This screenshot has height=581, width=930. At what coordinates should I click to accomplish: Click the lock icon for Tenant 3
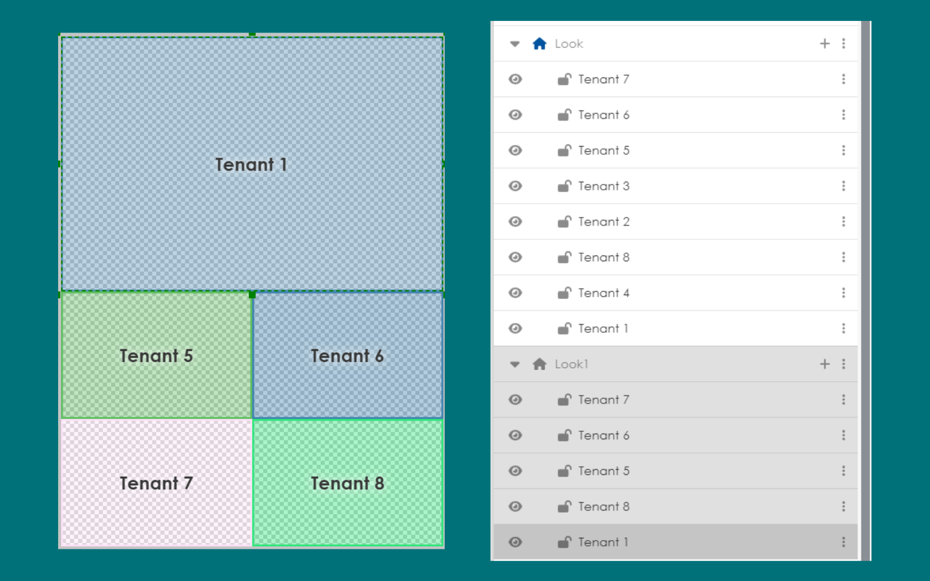(564, 186)
